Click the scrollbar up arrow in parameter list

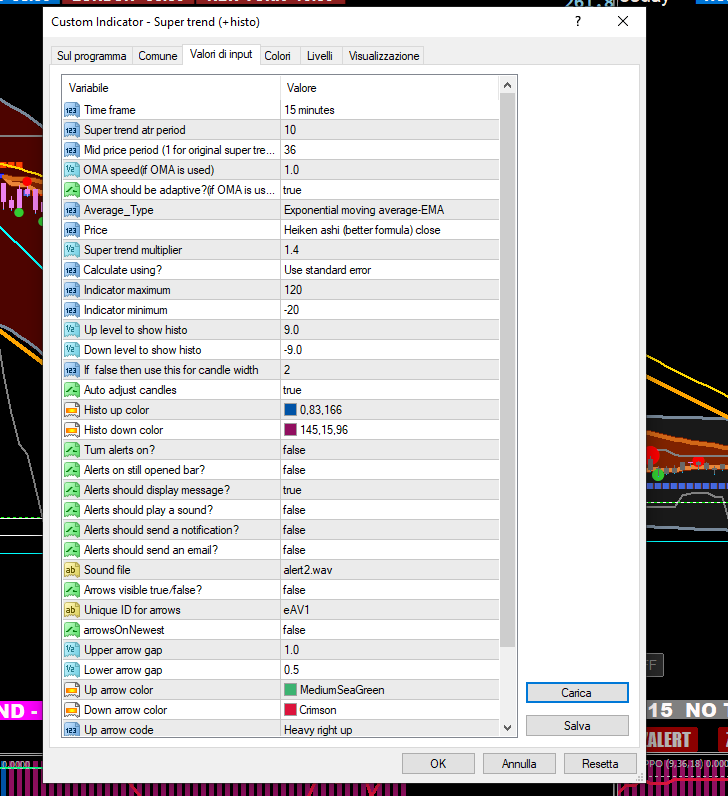point(507,85)
